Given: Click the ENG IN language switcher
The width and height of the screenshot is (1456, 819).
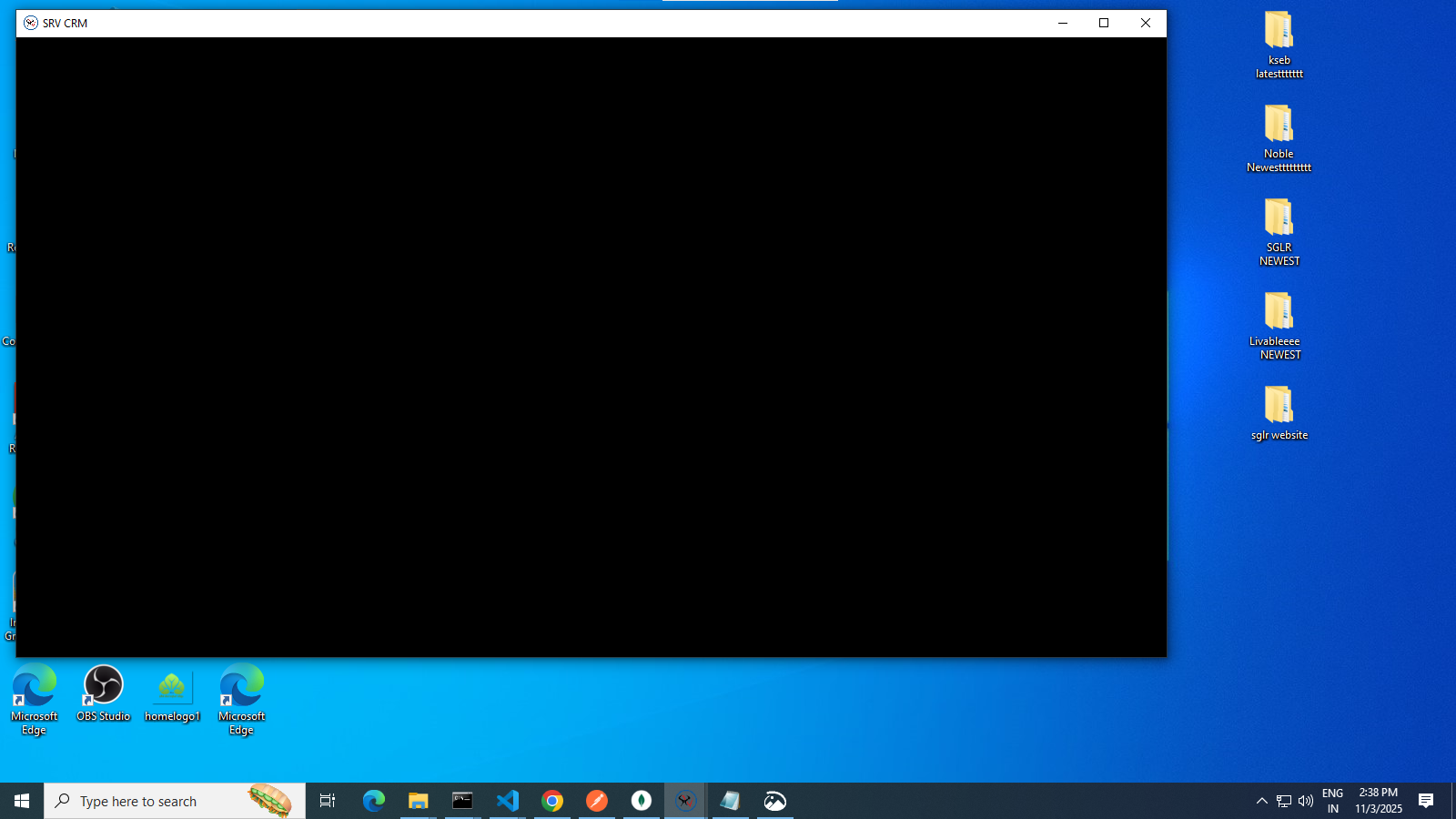Looking at the screenshot, I should click(1332, 801).
